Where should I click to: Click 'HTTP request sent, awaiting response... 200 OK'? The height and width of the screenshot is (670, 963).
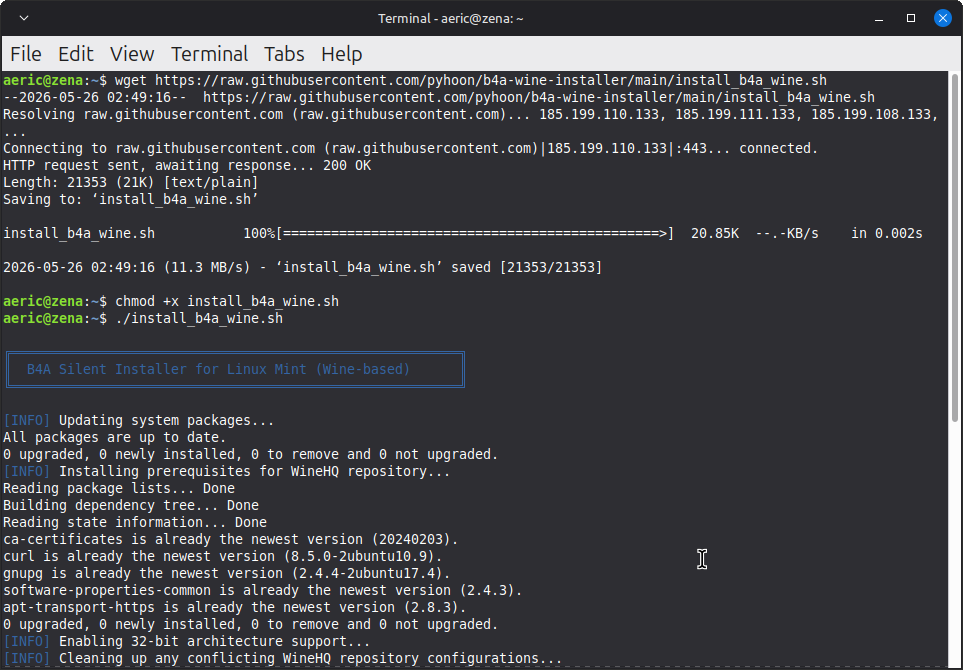click(187, 166)
